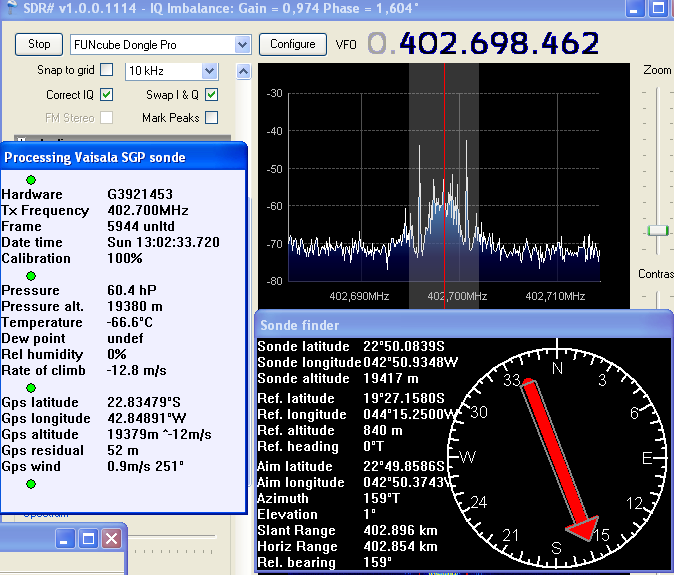674x575 pixels.
Task: Uncheck the Swap I & Q checkbox
Action: coord(211,95)
